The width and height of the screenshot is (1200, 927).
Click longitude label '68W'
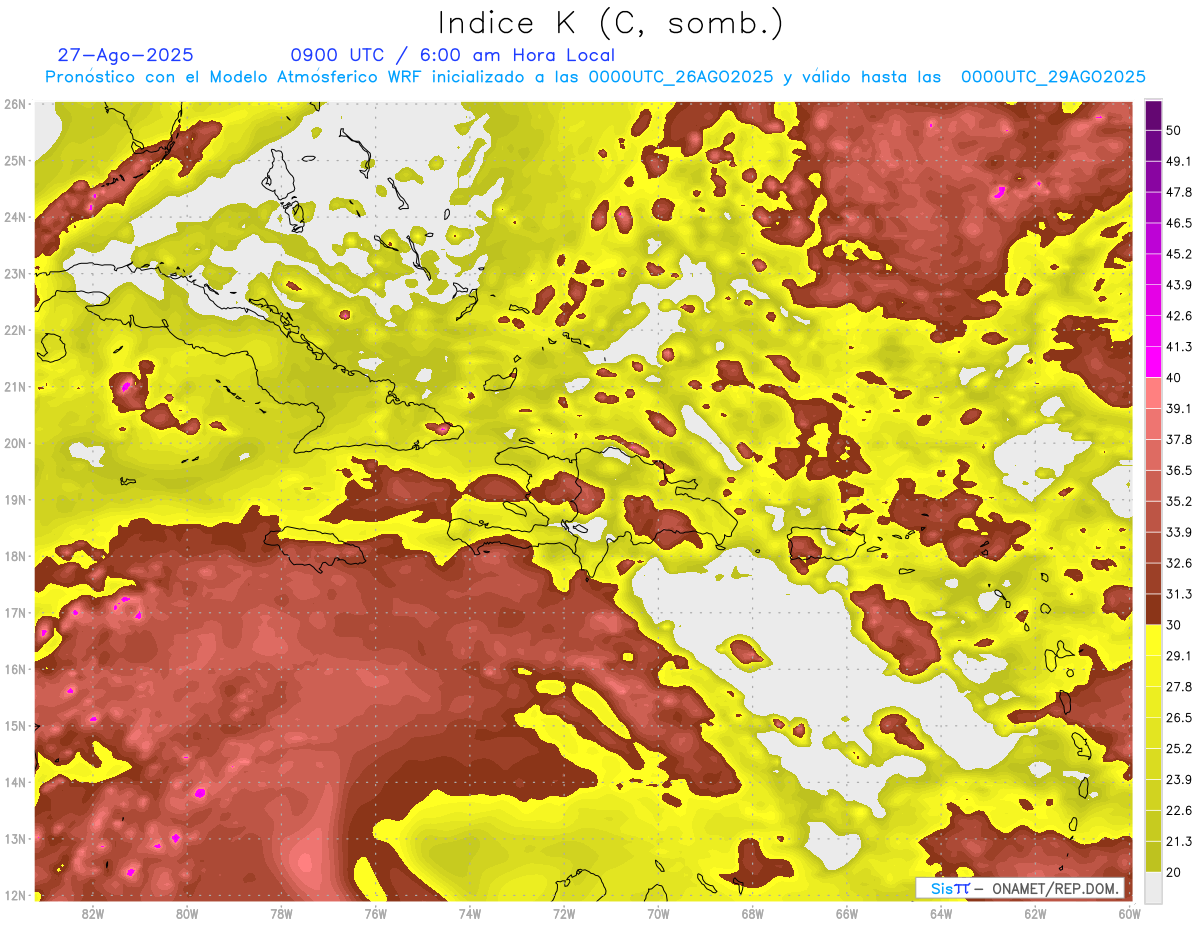752,913
